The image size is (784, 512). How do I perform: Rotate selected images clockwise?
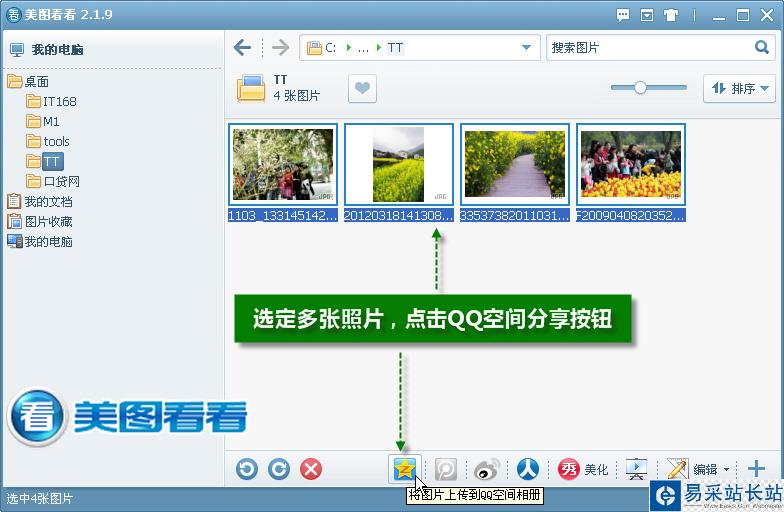(278, 469)
